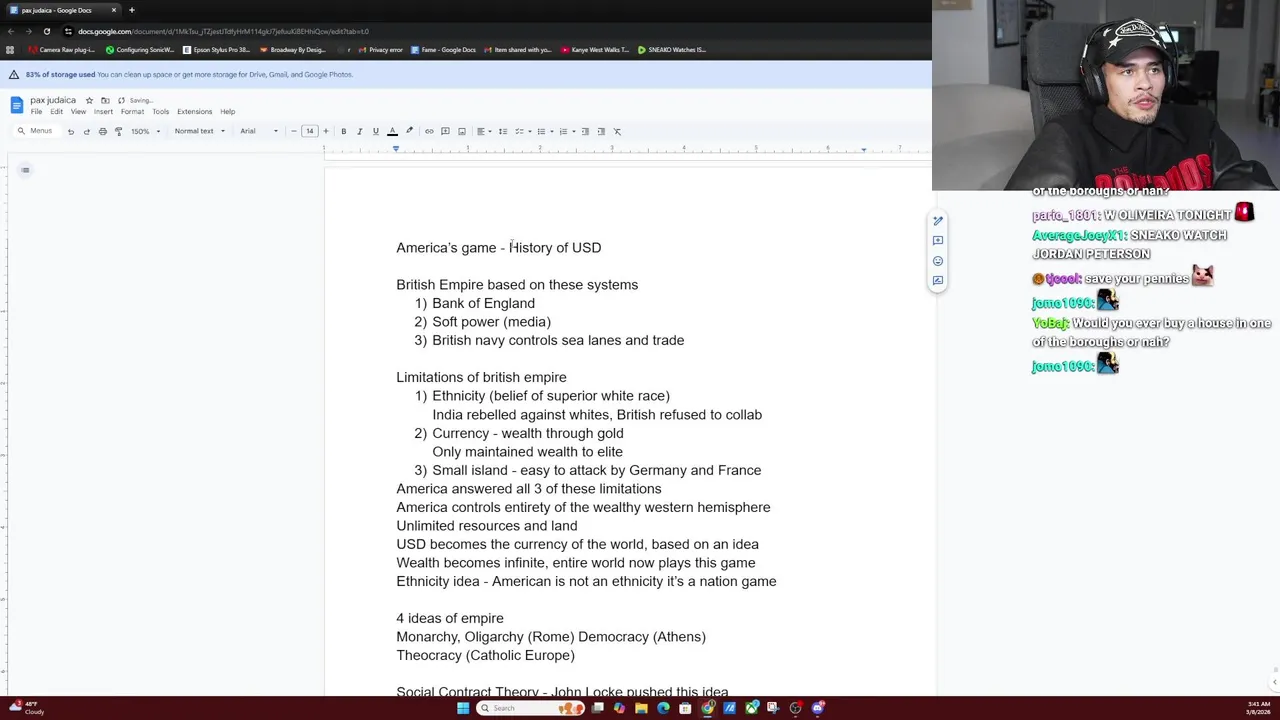Open the Chrome apps grid icon

10,49
